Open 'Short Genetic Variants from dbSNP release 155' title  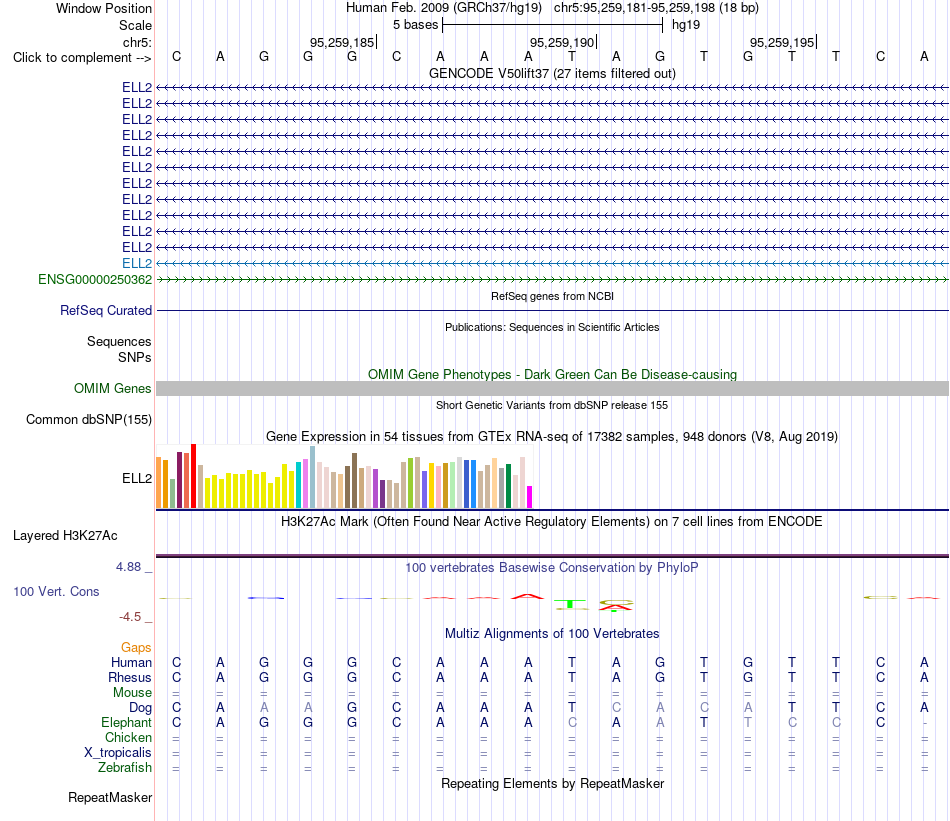552,405
